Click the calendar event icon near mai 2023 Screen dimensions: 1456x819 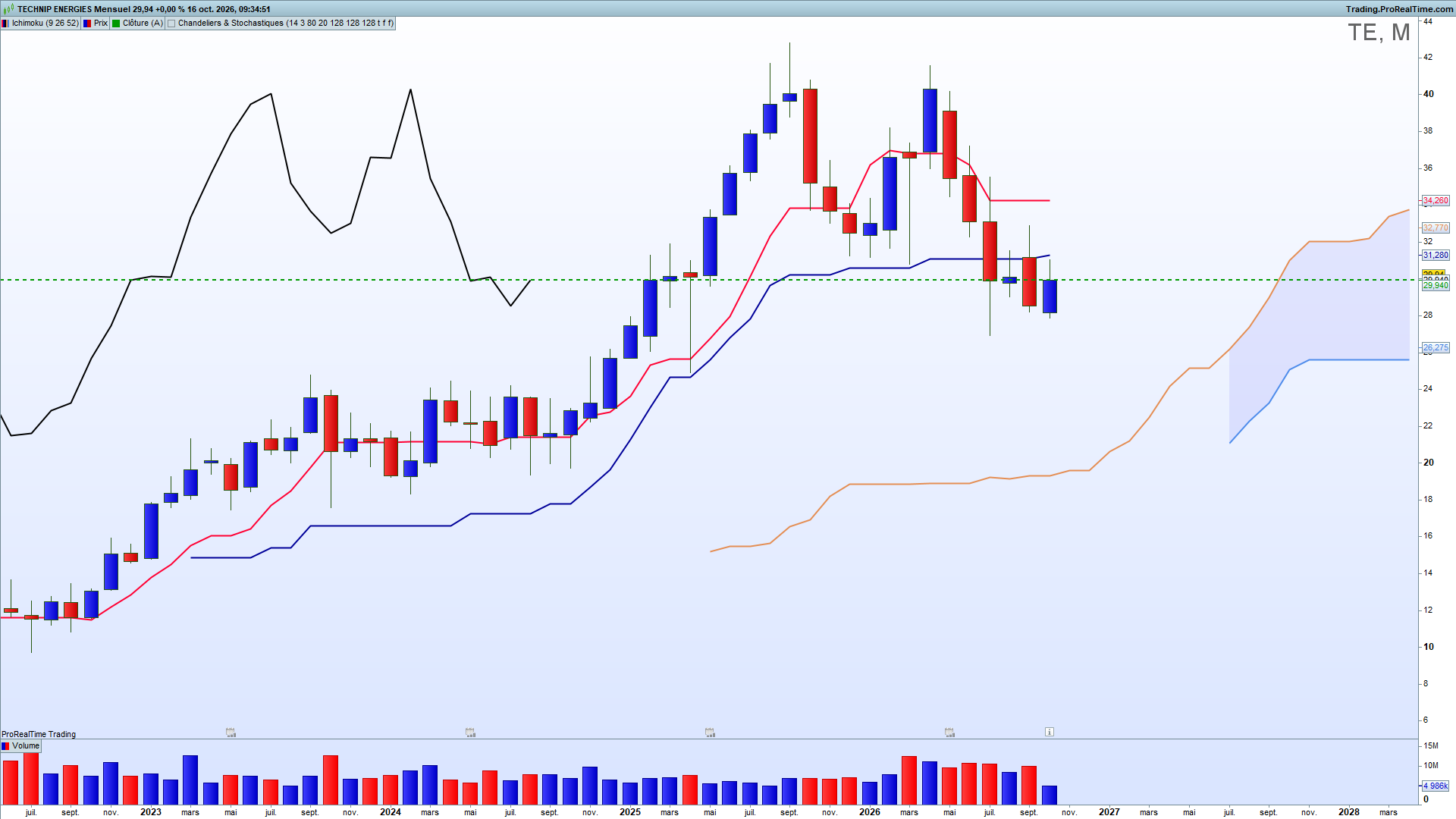pyautogui.click(x=231, y=733)
